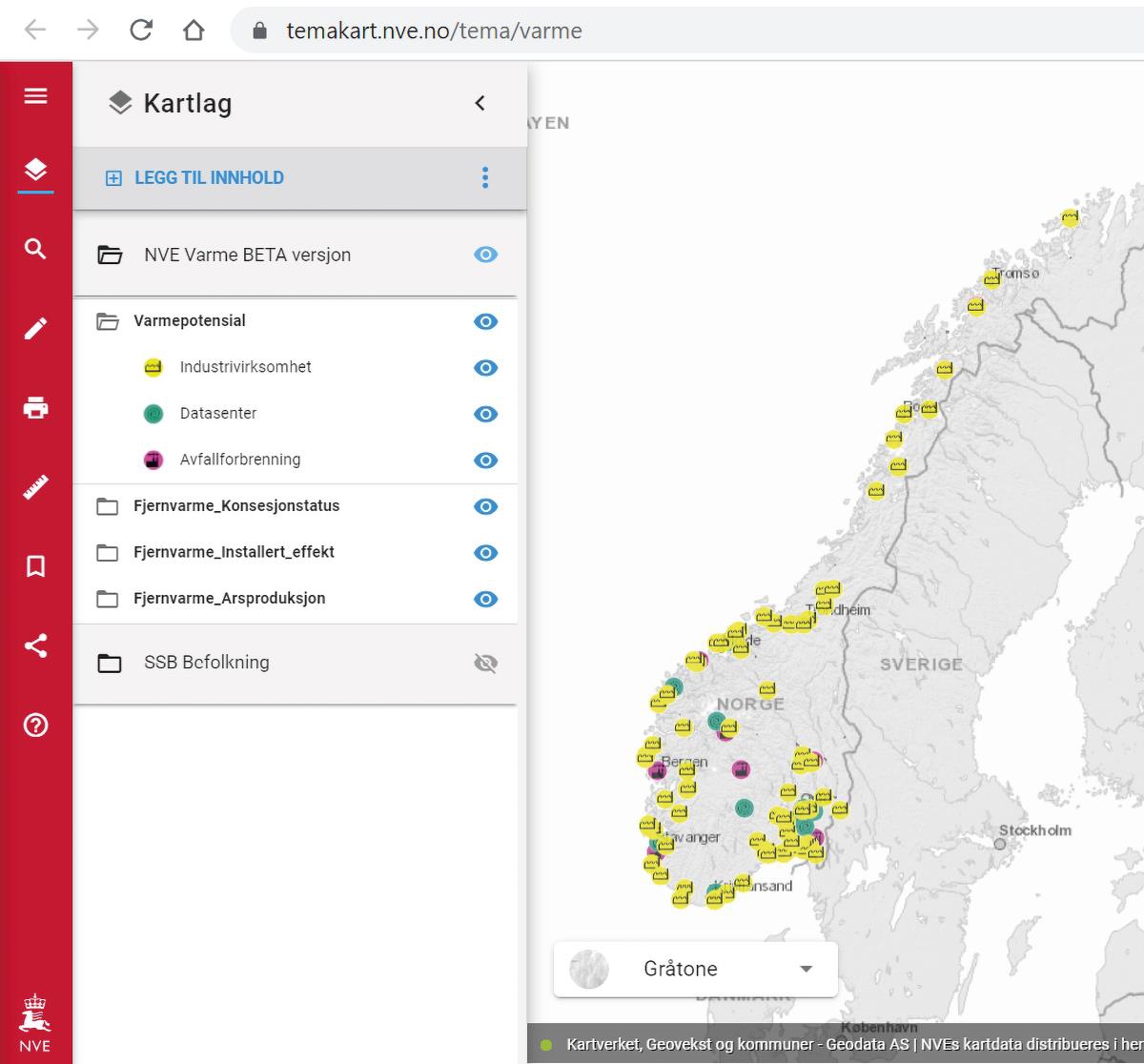
Task: Expand the Fjernvarme_Konsesjonstatus folder
Action: click(108, 506)
